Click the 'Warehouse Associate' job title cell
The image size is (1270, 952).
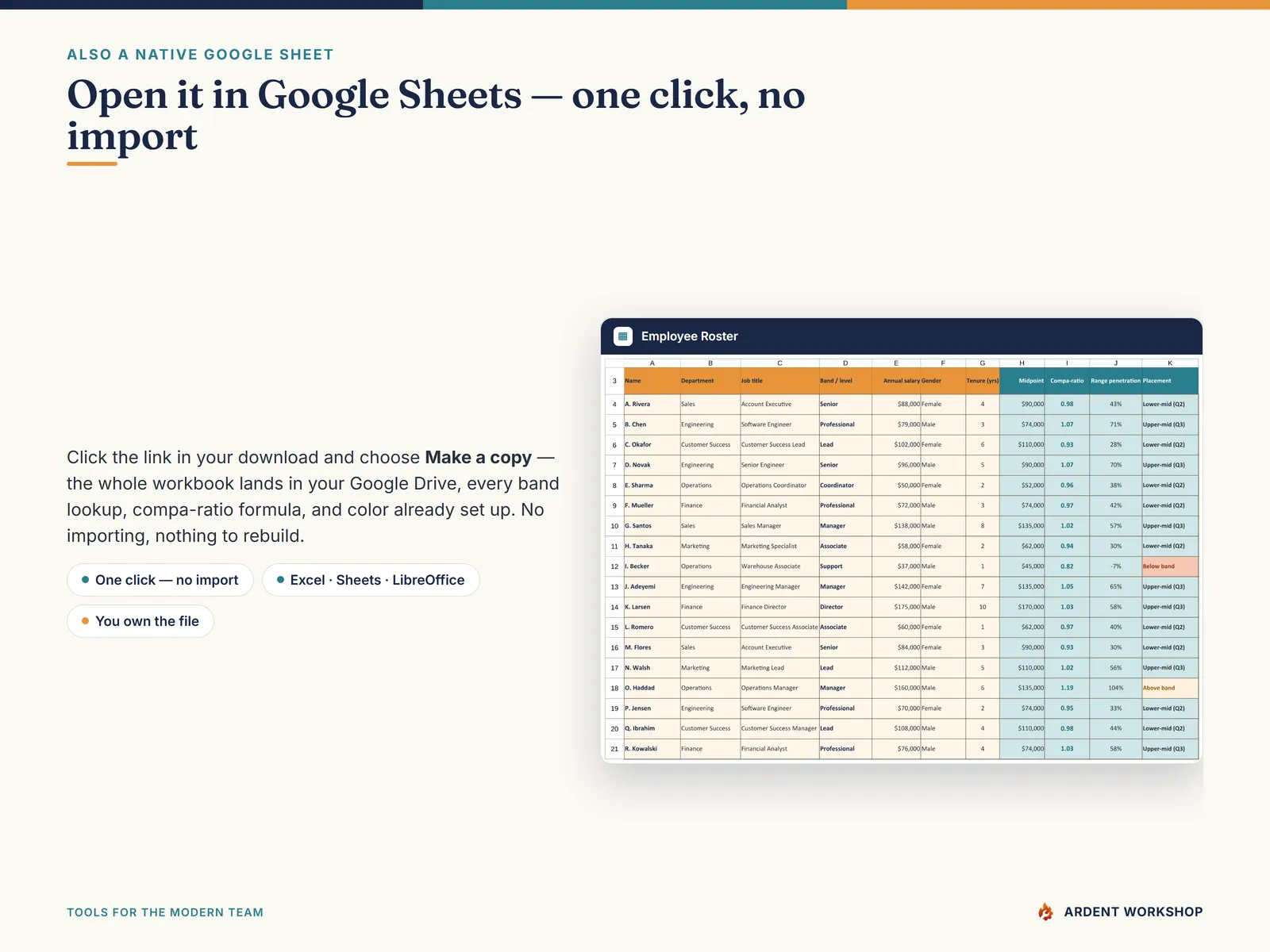(779, 566)
